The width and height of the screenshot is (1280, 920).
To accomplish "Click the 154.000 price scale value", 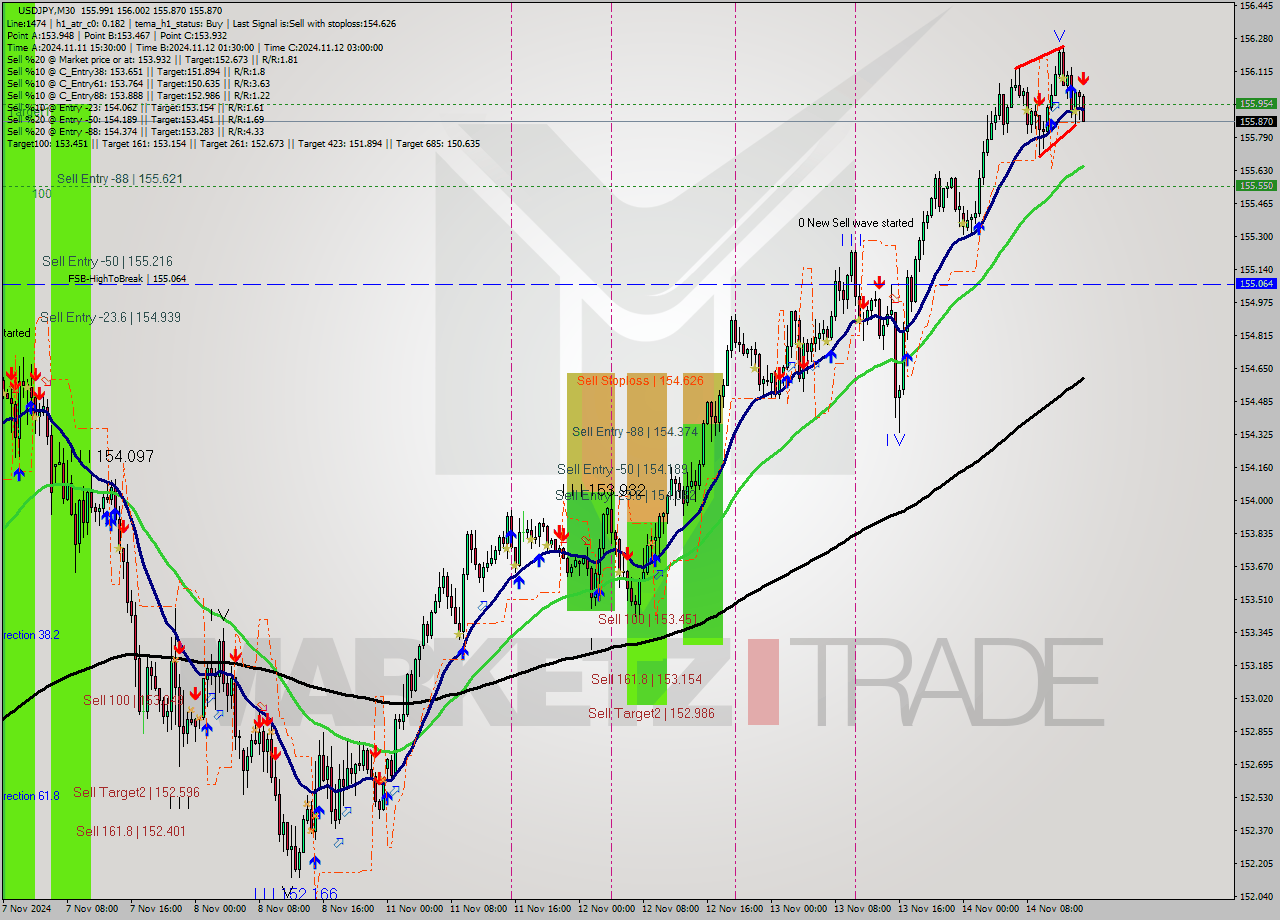I will (x=1257, y=500).
